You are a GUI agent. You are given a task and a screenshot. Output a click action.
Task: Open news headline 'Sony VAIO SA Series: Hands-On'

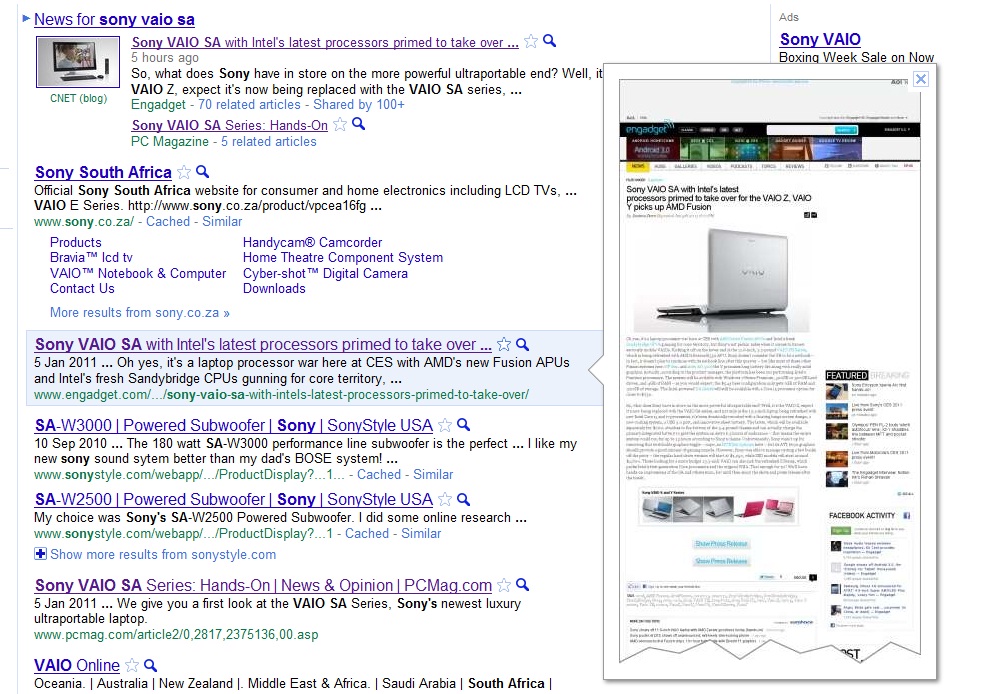(230, 125)
